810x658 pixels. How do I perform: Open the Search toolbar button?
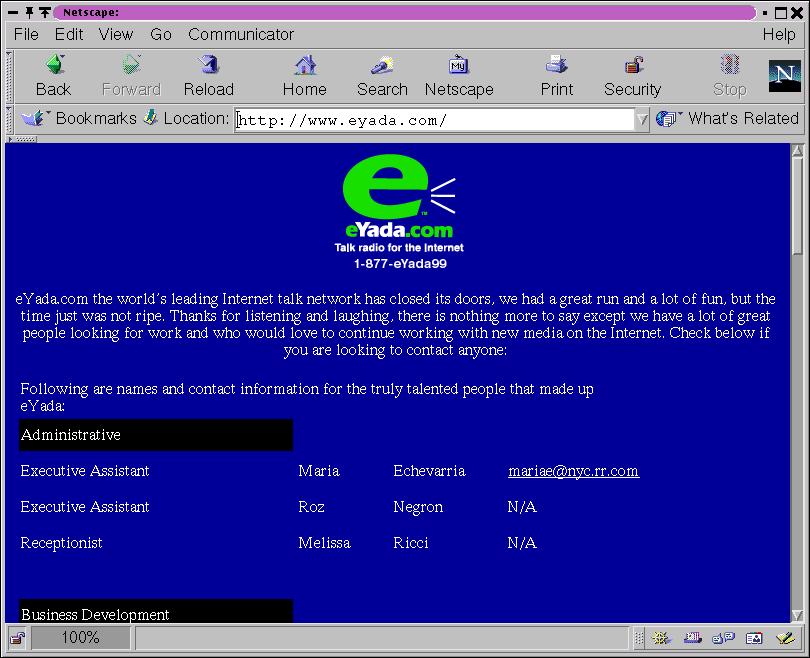point(382,65)
